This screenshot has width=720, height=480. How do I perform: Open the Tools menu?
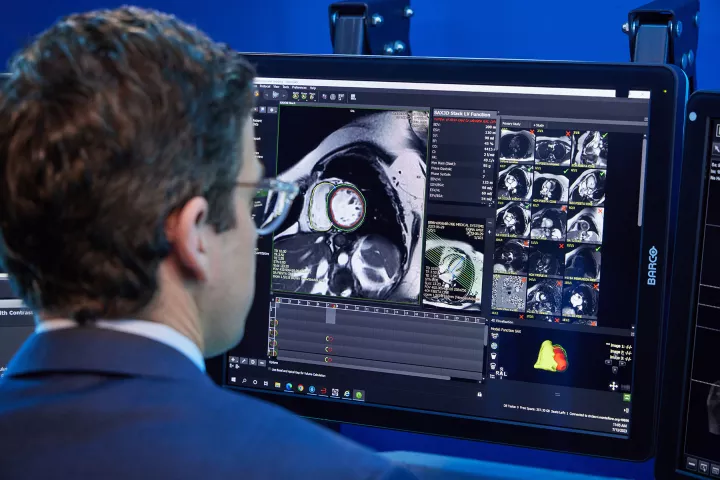286,87
